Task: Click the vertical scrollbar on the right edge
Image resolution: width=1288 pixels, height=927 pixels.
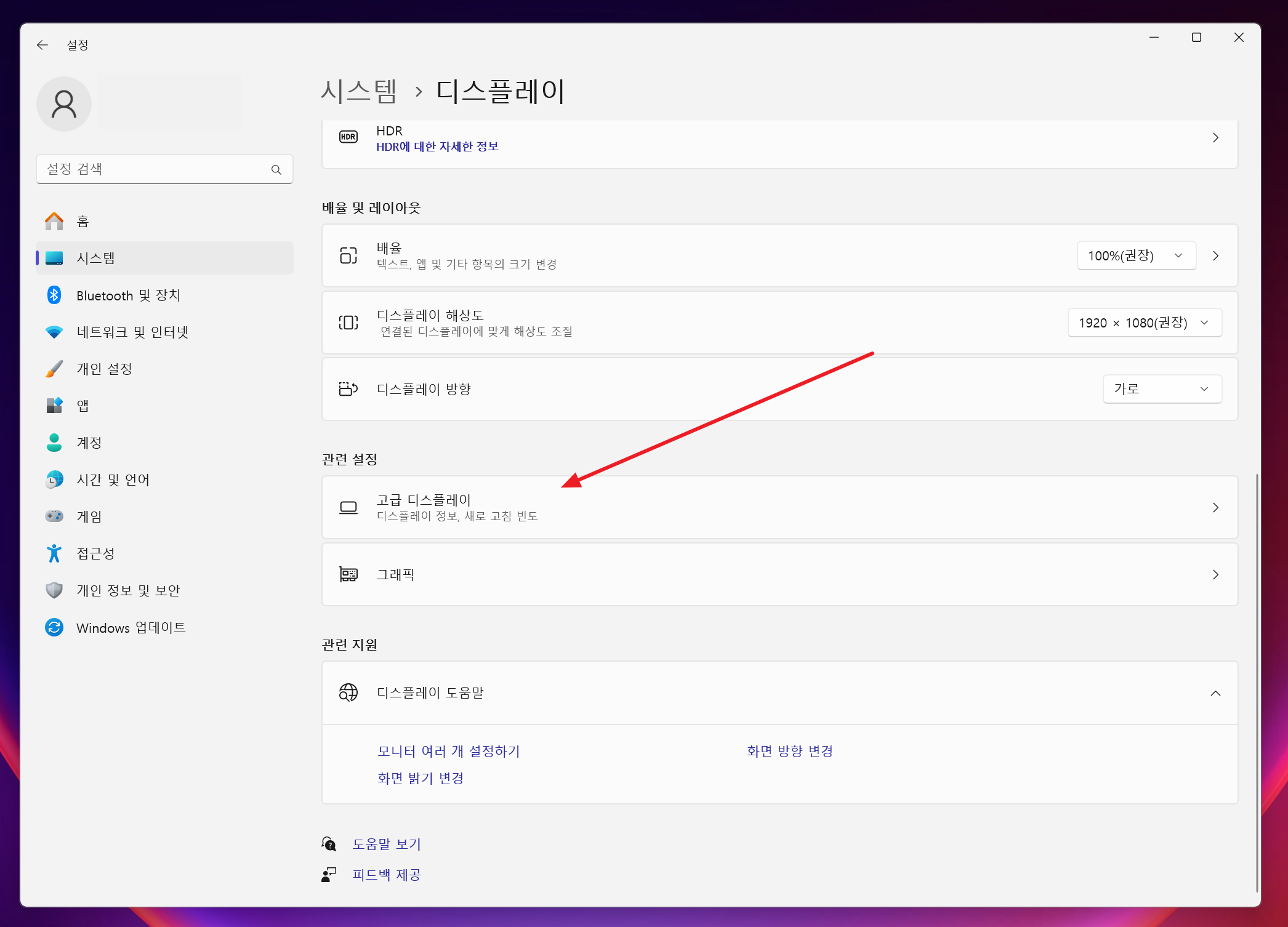Action: click(x=1257, y=677)
